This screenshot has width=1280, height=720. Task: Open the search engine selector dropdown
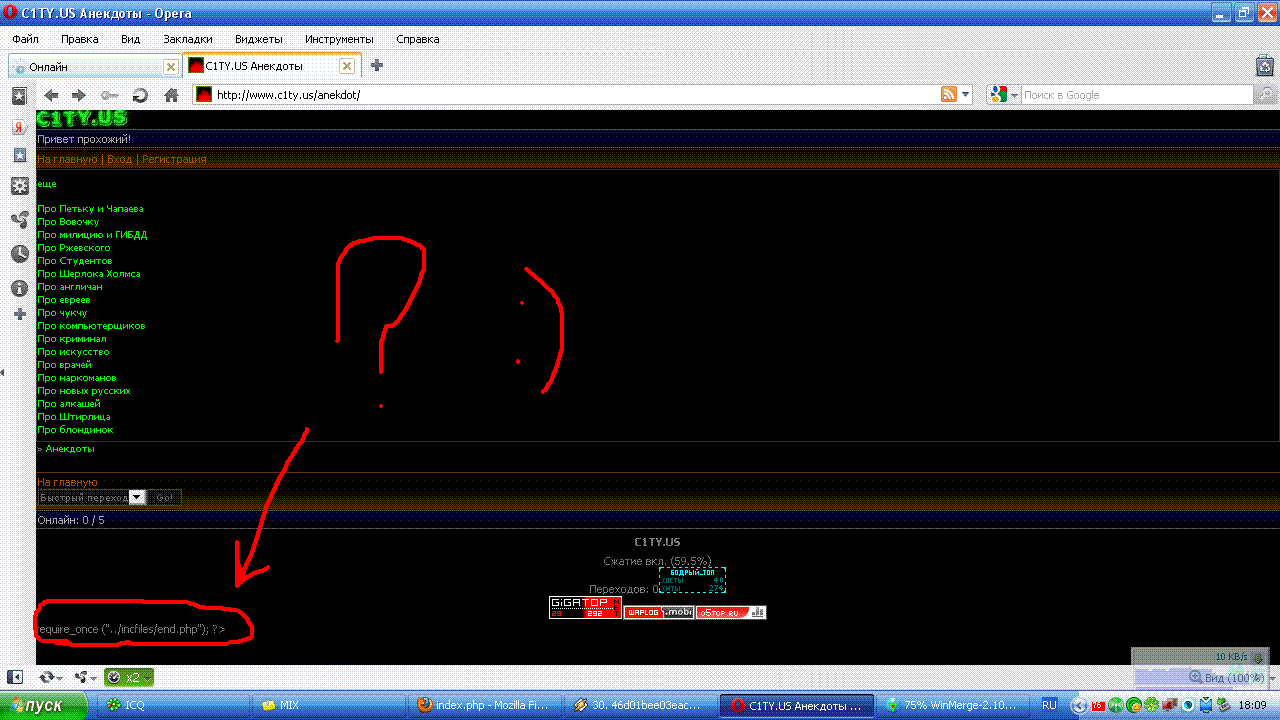(x=1003, y=95)
